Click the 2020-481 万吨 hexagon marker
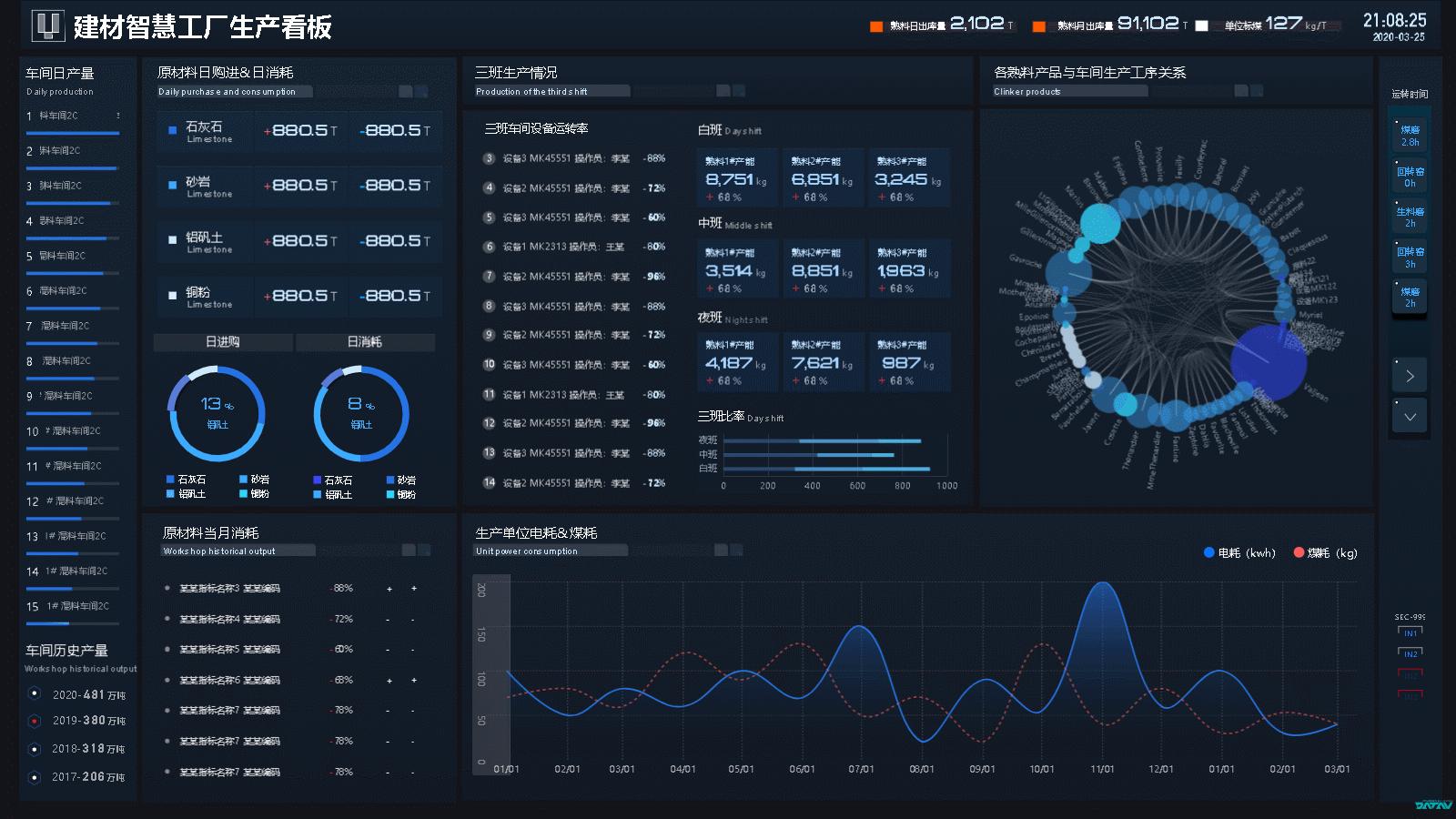 35,693
